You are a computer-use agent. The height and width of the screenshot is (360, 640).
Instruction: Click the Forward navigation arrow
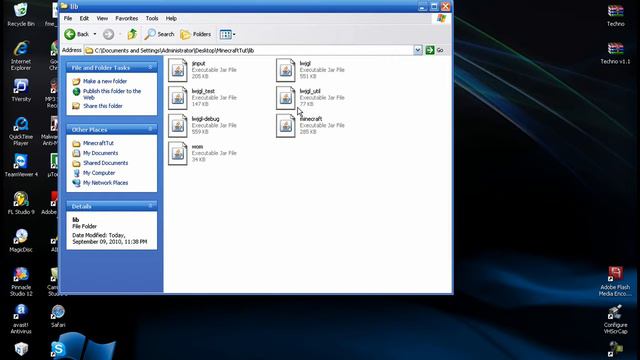click(108, 34)
